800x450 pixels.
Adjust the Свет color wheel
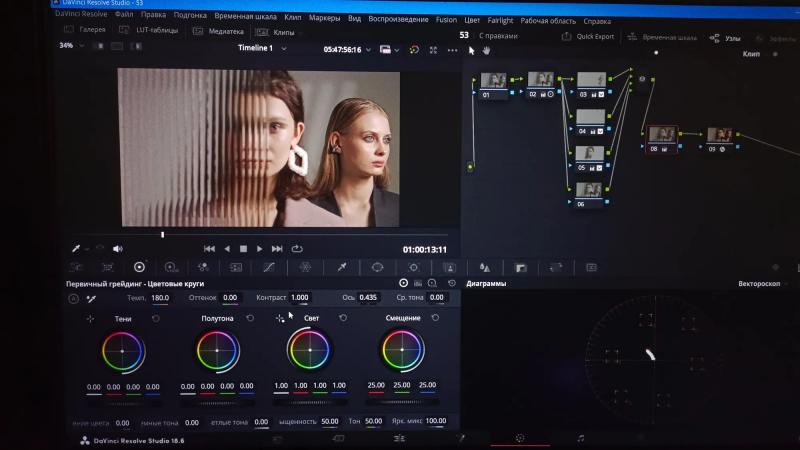[x=309, y=350]
